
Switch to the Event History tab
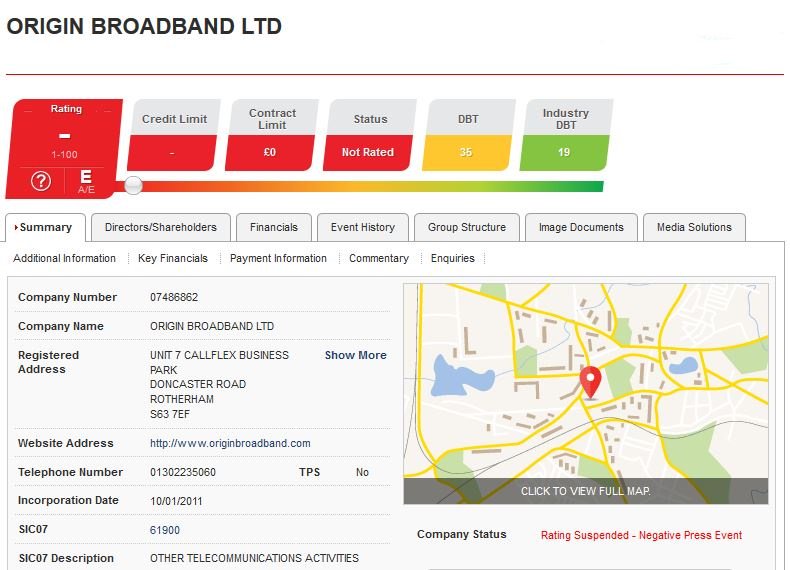click(x=363, y=227)
